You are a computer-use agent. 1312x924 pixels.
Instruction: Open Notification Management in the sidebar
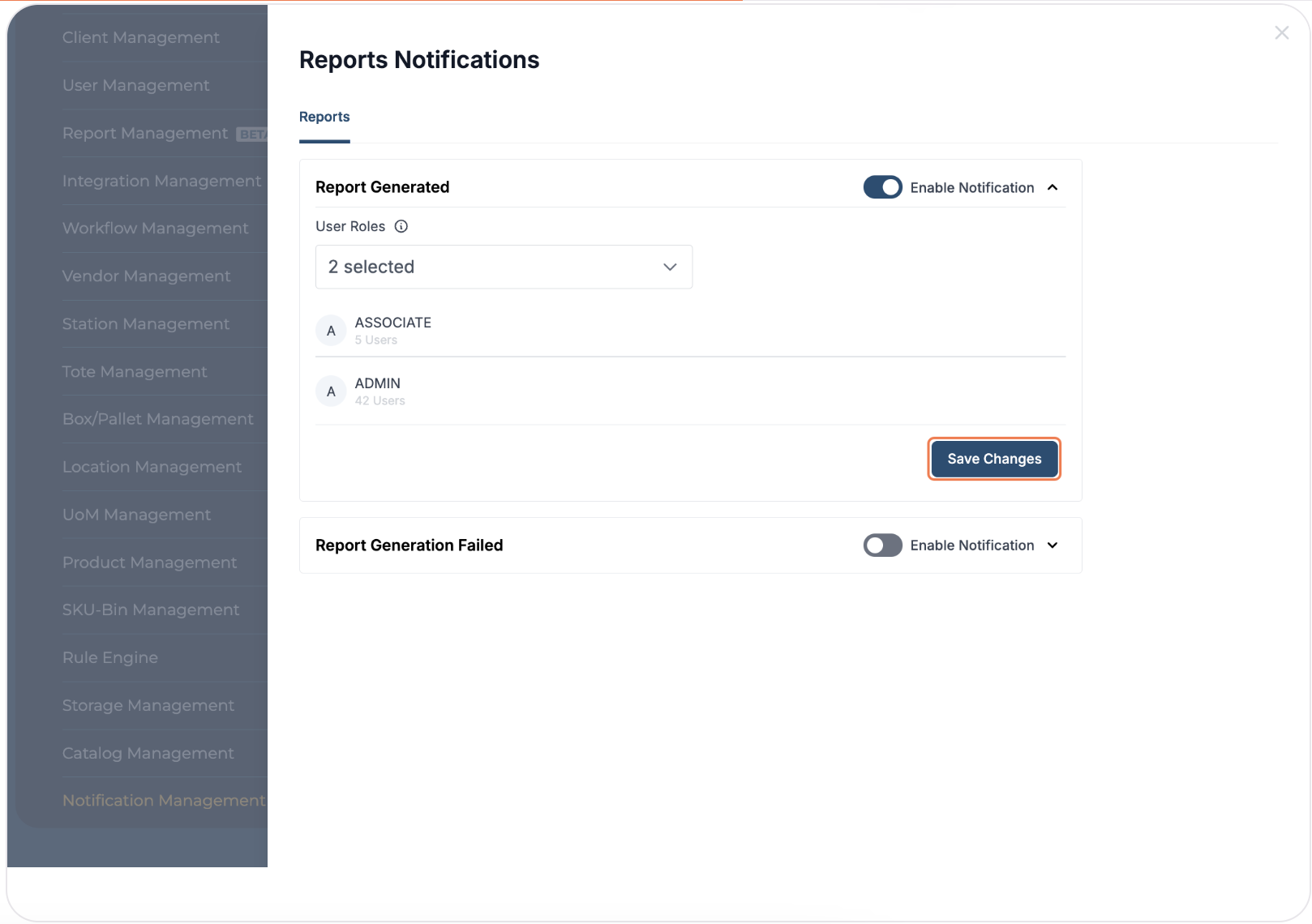pyautogui.click(x=164, y=801)
